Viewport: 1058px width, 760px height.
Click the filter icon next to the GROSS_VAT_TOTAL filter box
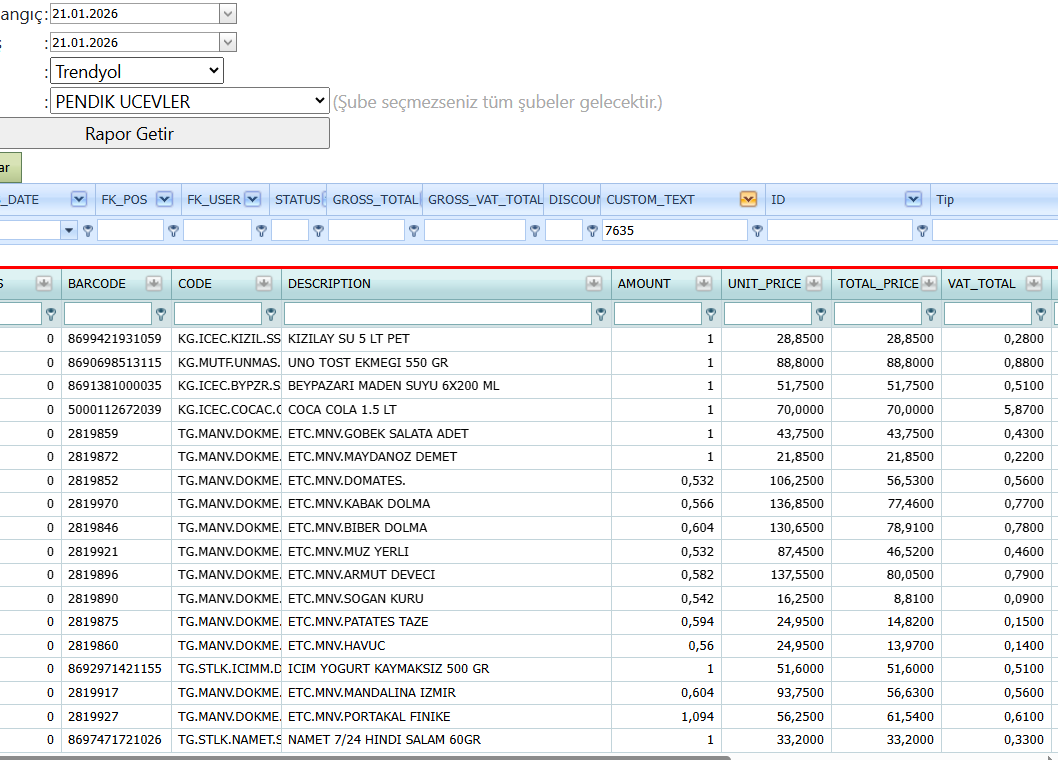click(x=534, y=231)
